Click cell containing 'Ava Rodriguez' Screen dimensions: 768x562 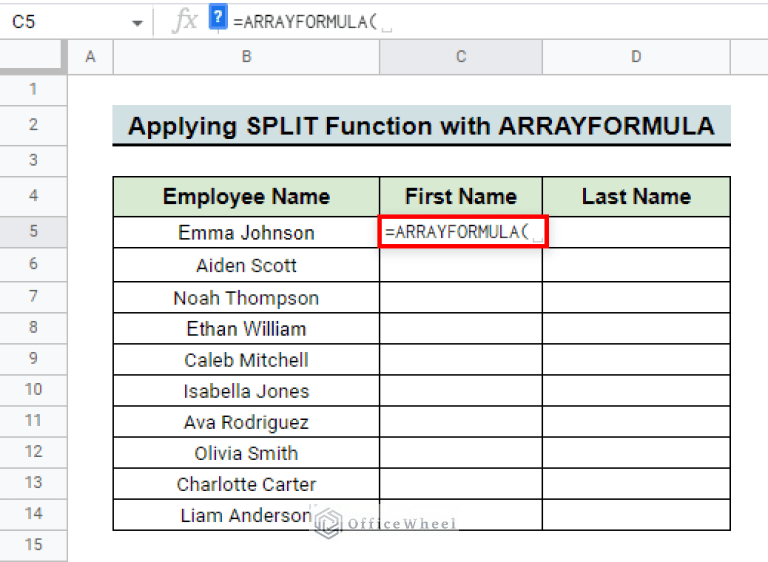(246, 421)
